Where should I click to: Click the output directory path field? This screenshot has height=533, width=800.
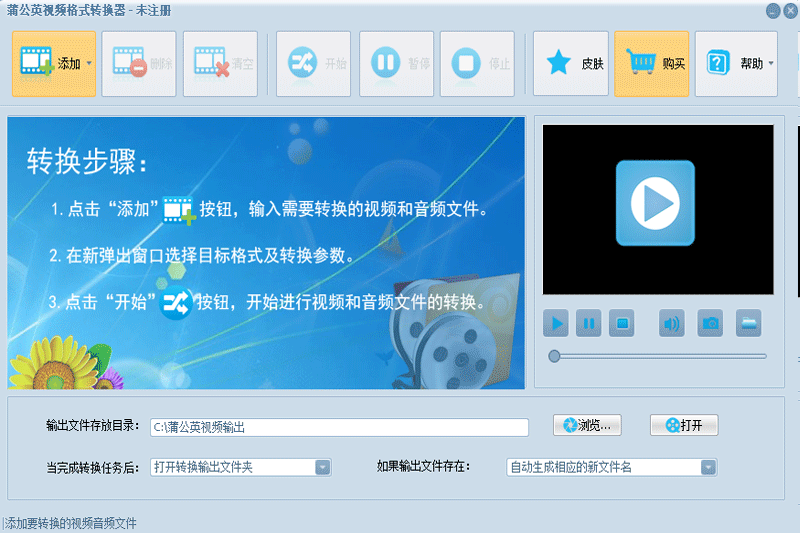coord(338,427)
